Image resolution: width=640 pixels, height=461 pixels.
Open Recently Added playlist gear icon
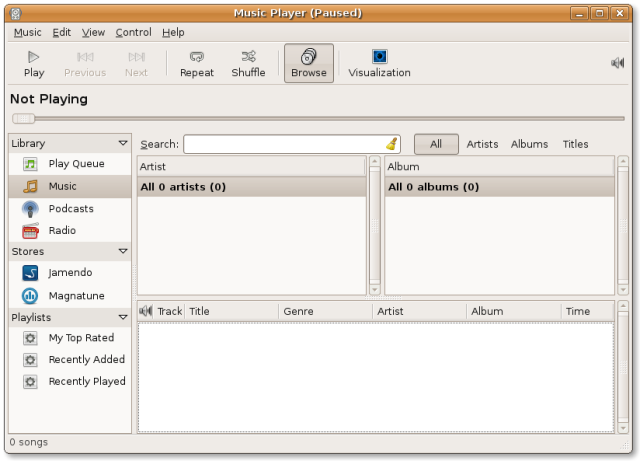(x=30, y=360)
